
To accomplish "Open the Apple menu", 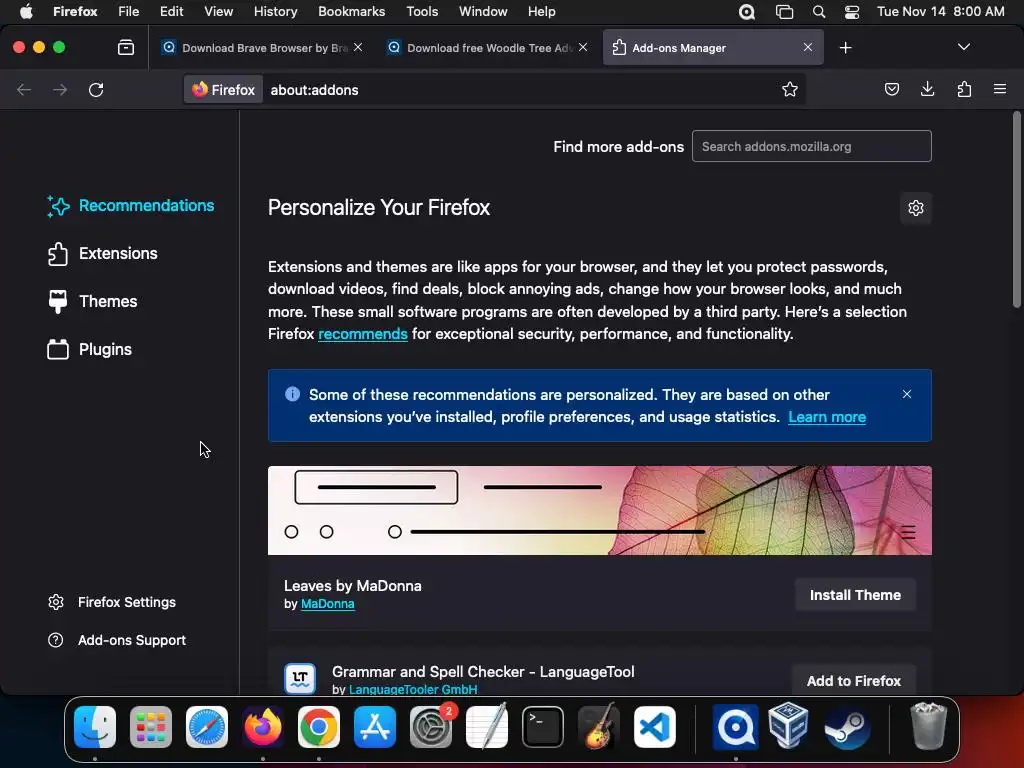I will tap(26, 11).
